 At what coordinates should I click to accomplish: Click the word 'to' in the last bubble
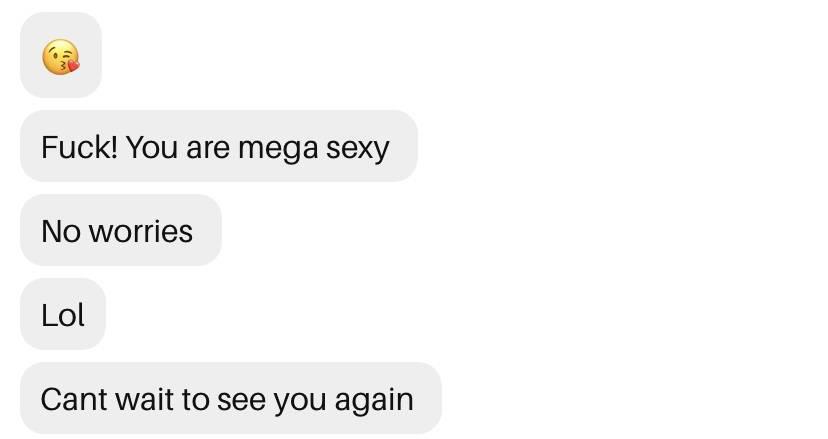pos(195,400)
